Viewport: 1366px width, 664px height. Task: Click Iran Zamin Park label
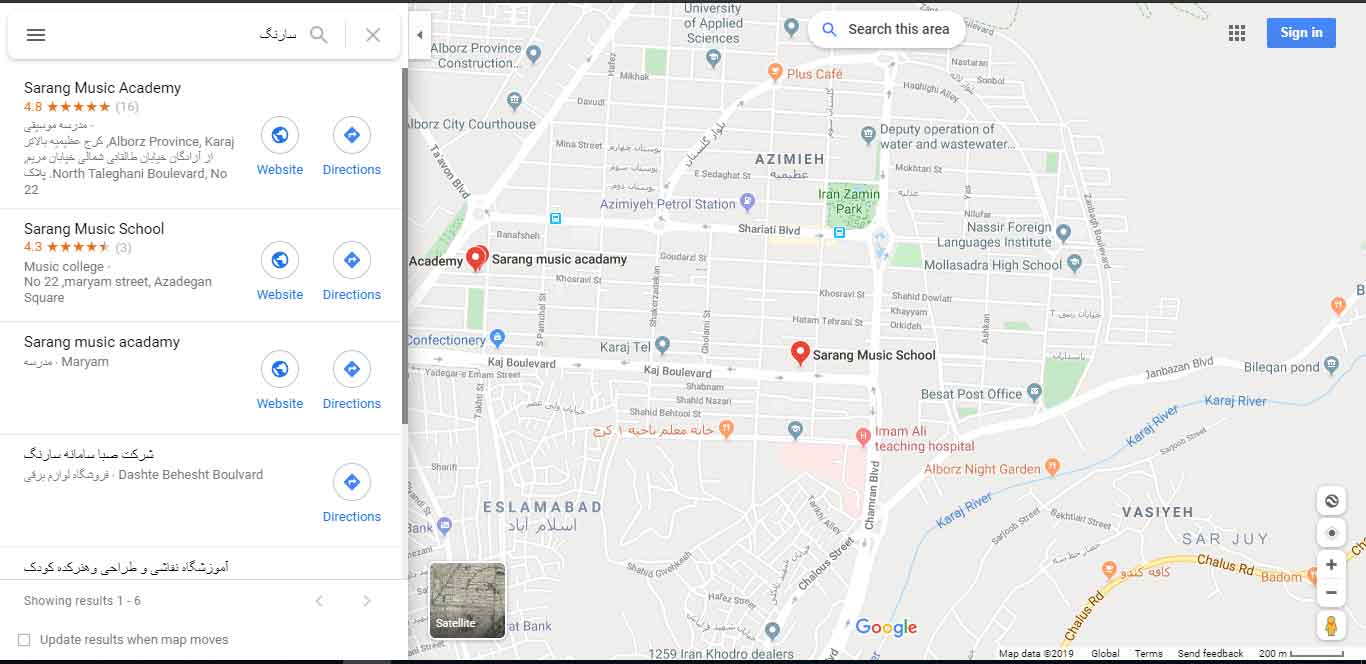[849, 201]
